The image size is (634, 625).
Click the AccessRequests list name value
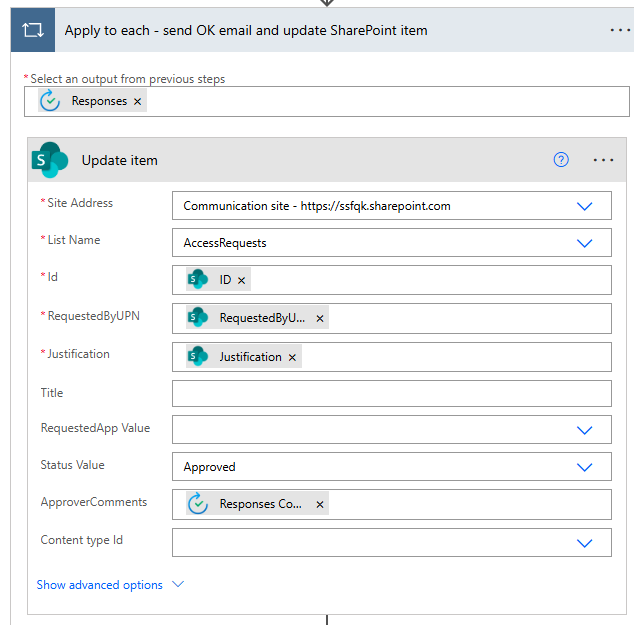pyautogui.click(x=225, y=243)
